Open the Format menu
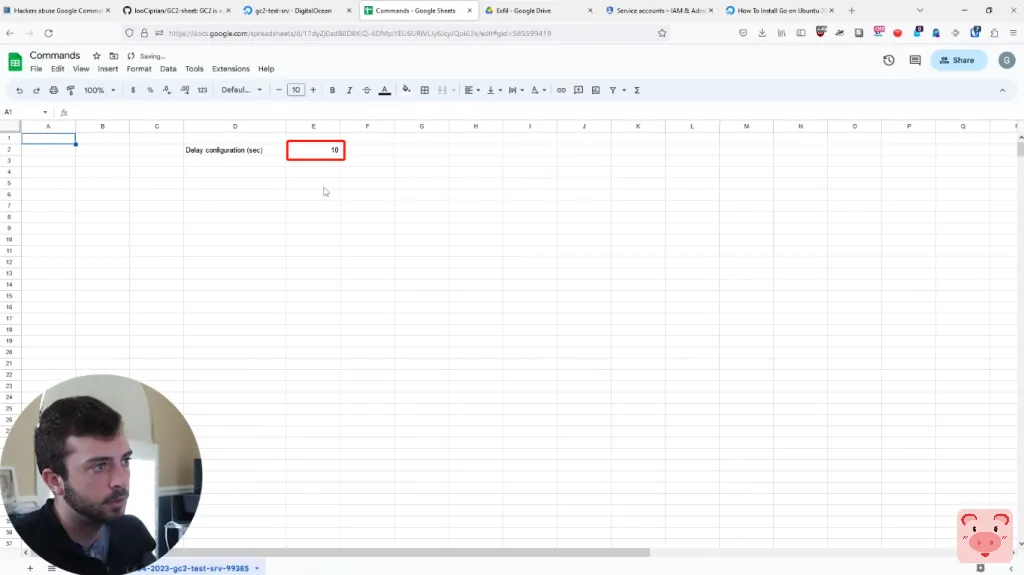This screenshot has height=575, width=1024. click(139, 69)
